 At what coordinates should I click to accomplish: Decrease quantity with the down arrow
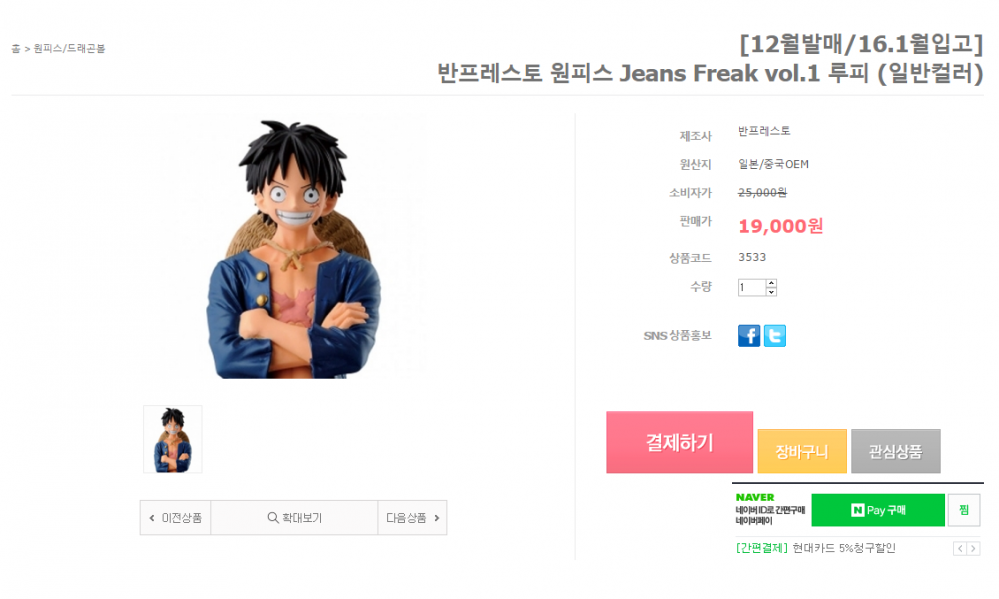(x=771, y=292)
